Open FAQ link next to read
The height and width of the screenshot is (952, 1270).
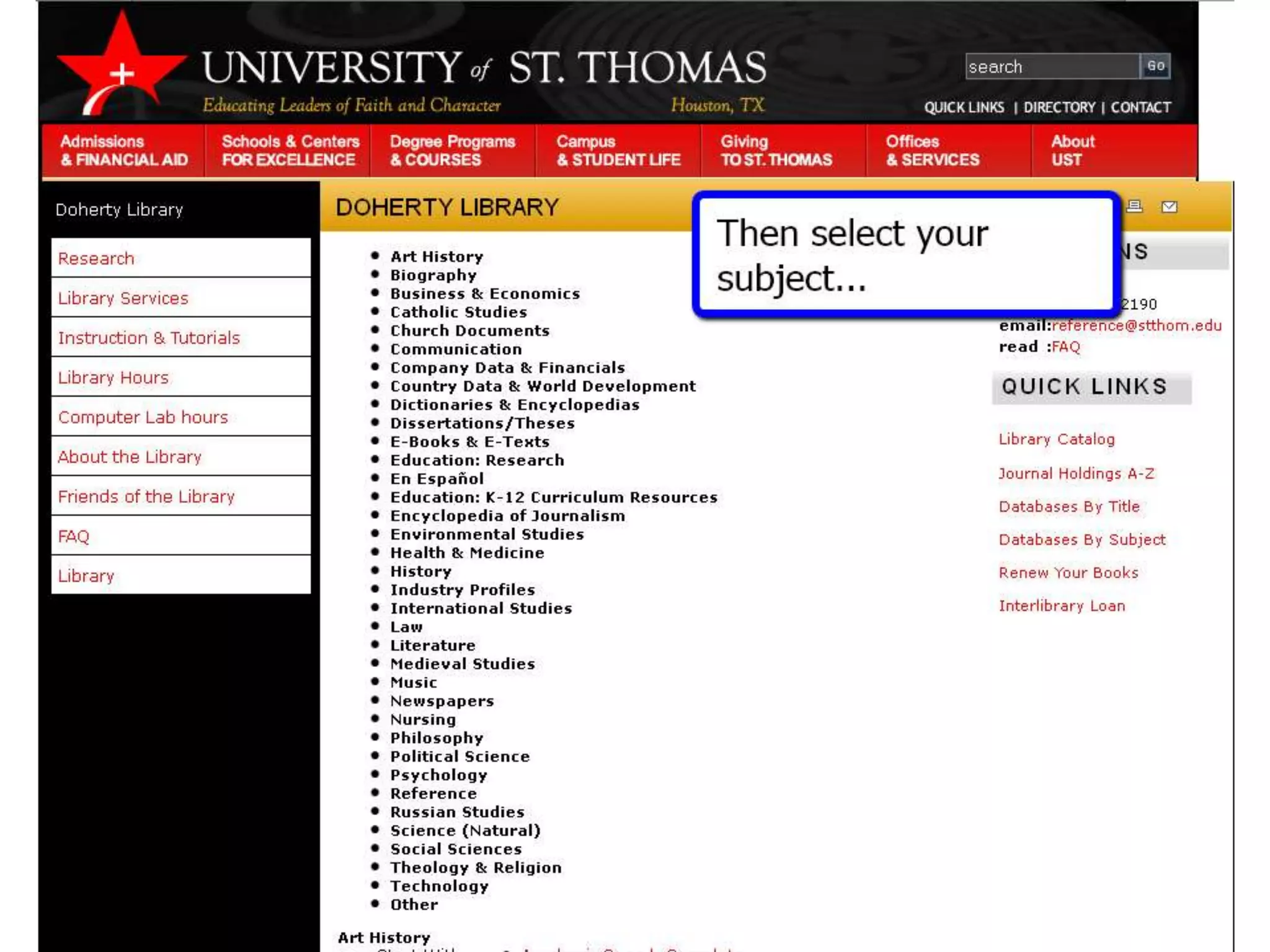pos(1066,346)
